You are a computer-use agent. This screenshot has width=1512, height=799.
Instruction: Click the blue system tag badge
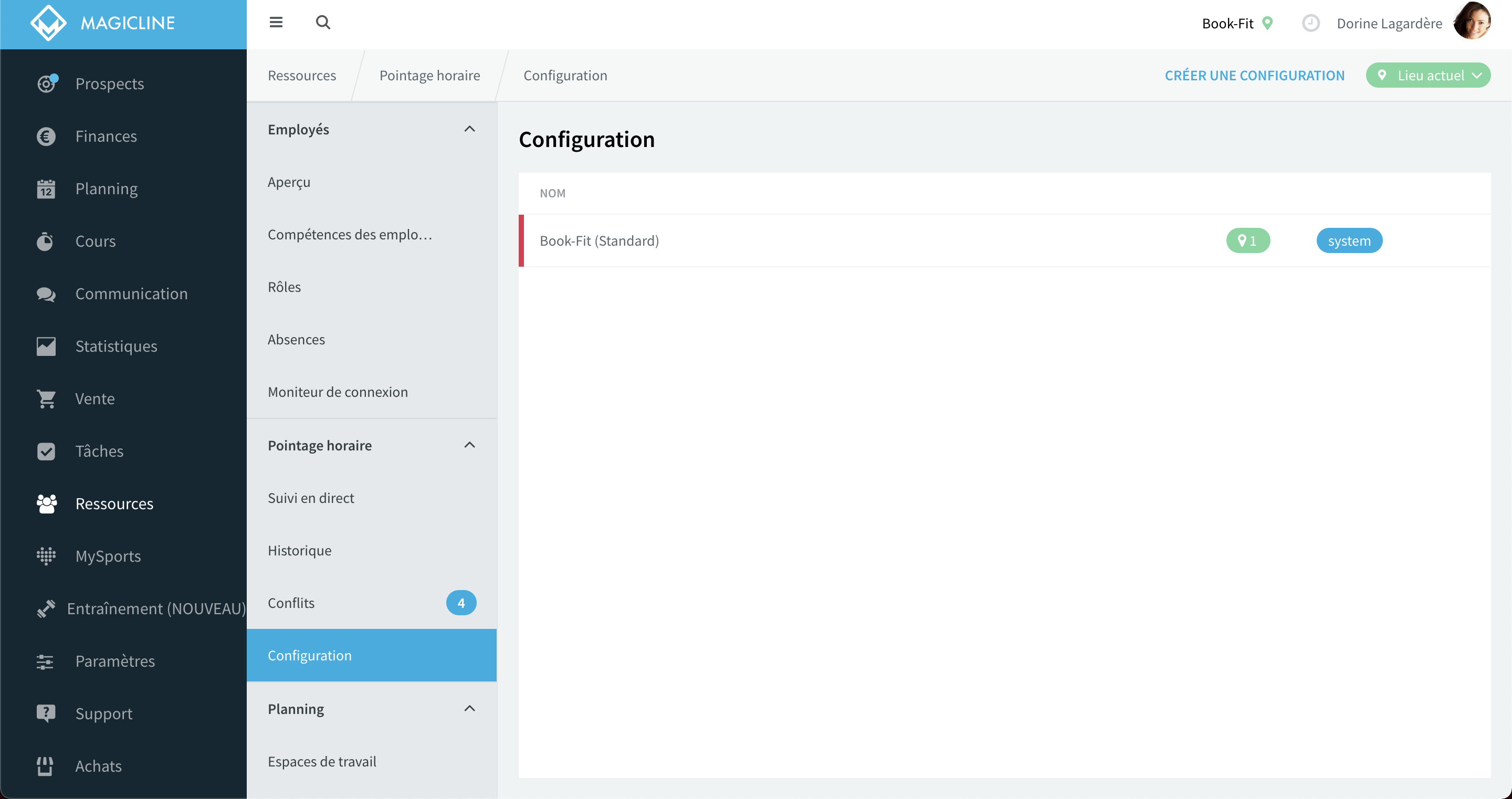click(x=1349, y=241)
